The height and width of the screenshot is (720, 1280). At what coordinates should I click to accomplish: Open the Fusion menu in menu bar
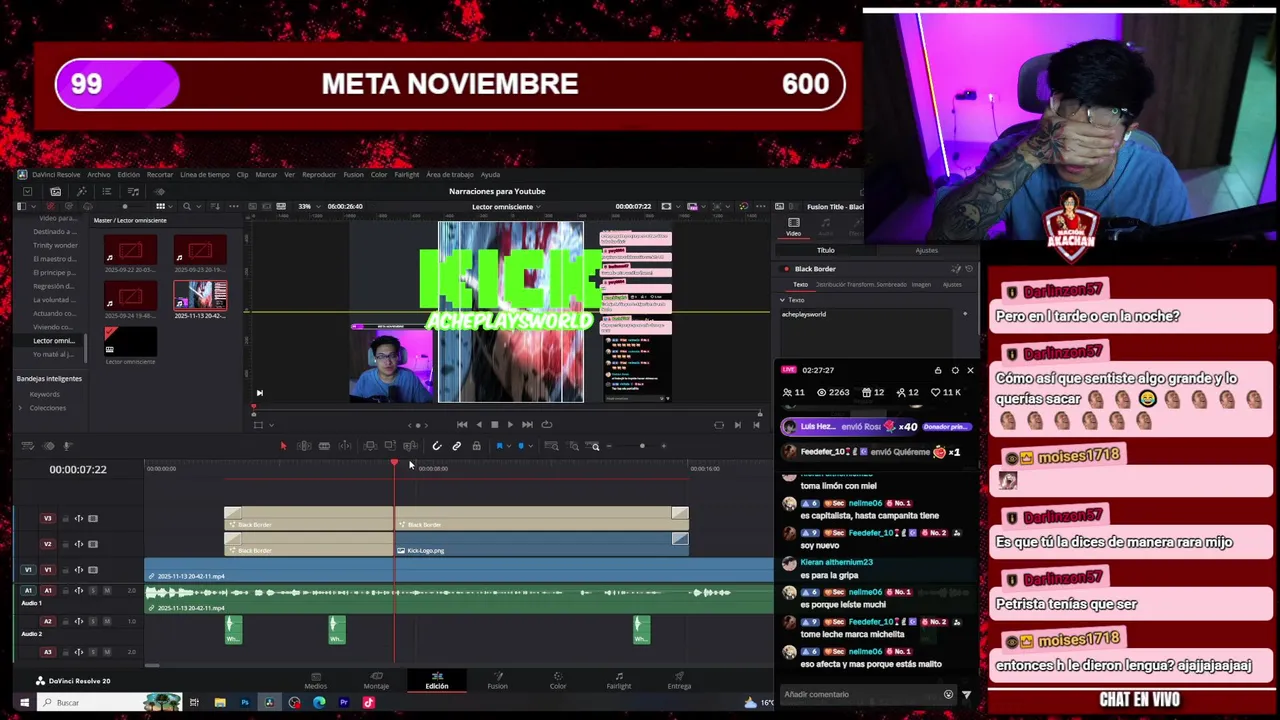pyautogui.click(x=353, y=175)
